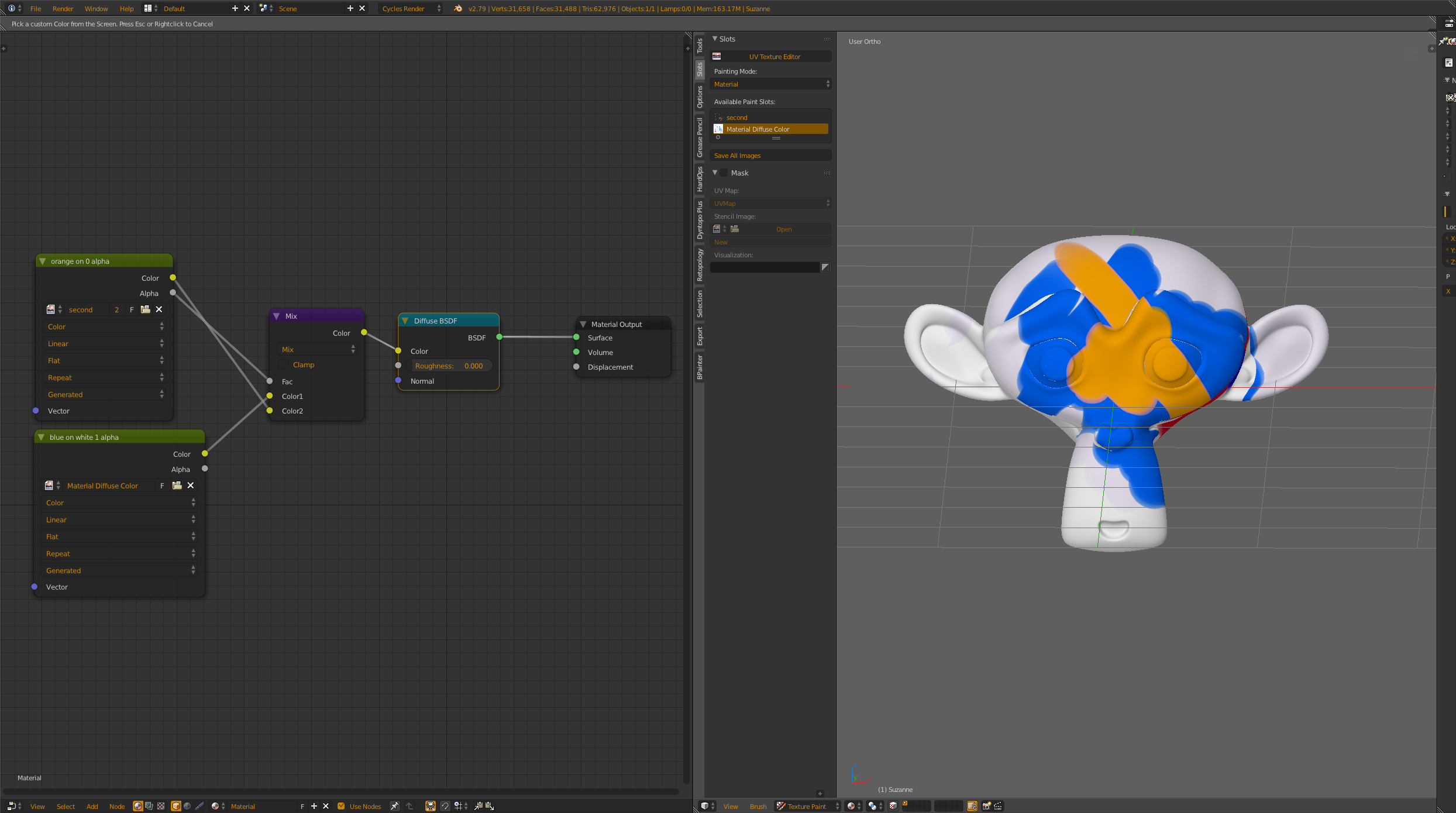
Task: Toggle Clamp checkbox in Mix node
Action: point(284,364)
